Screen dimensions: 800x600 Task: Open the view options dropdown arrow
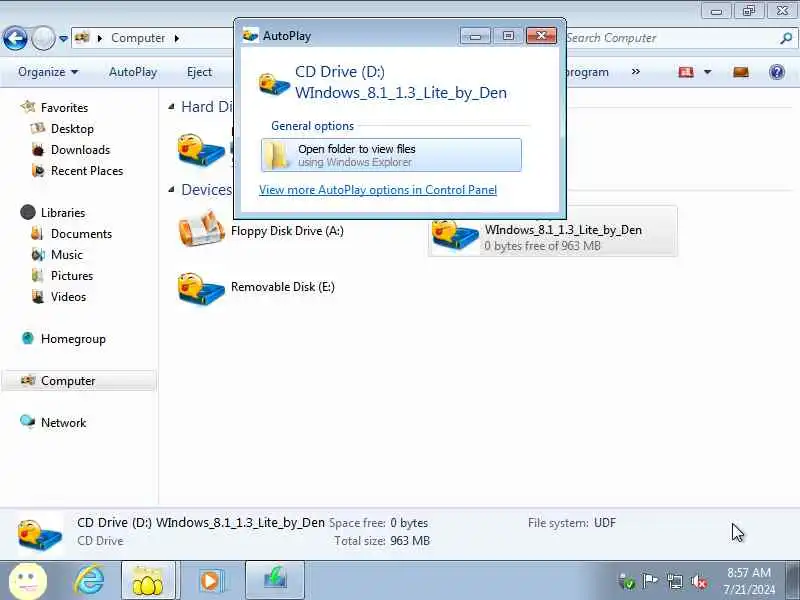tap(708, 72)
